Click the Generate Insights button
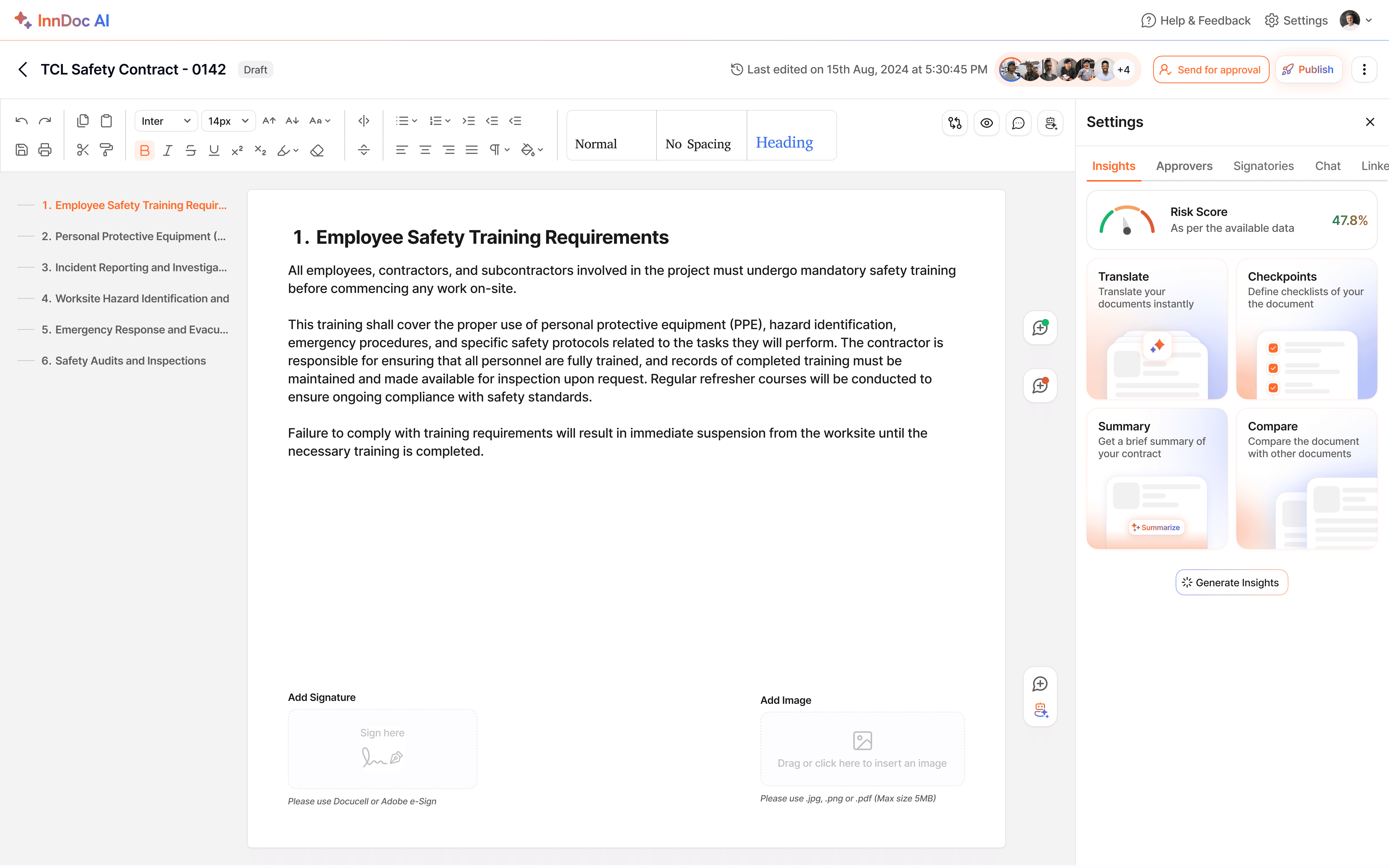 point(1231,583)
